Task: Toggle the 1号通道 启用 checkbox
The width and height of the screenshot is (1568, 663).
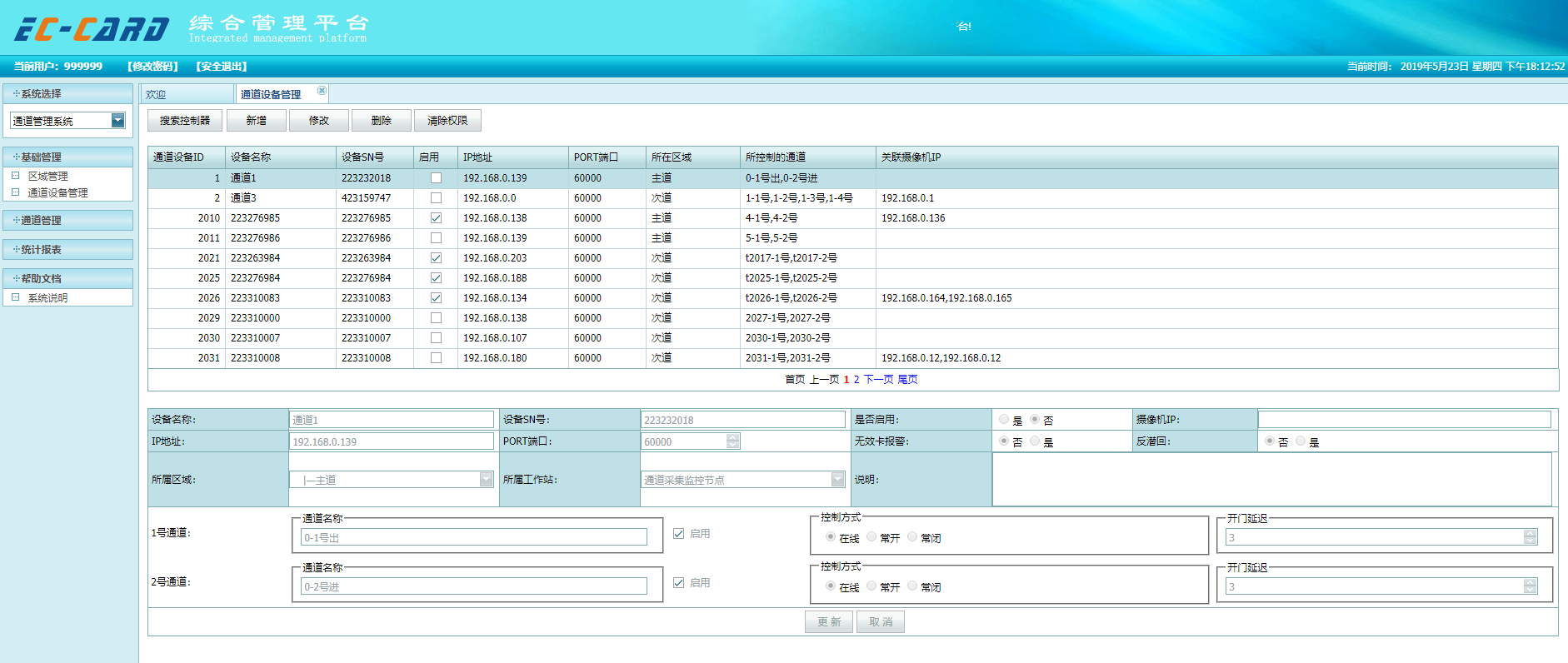Action: tap(679, 534)
